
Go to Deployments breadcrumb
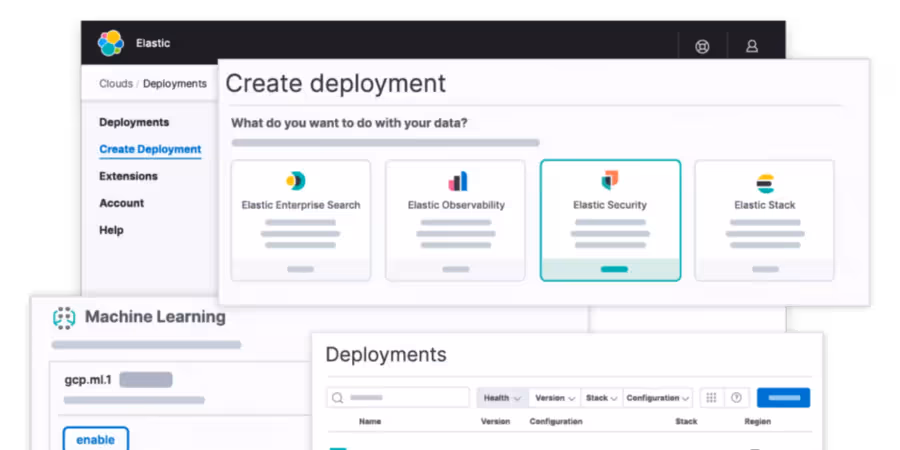174,84
